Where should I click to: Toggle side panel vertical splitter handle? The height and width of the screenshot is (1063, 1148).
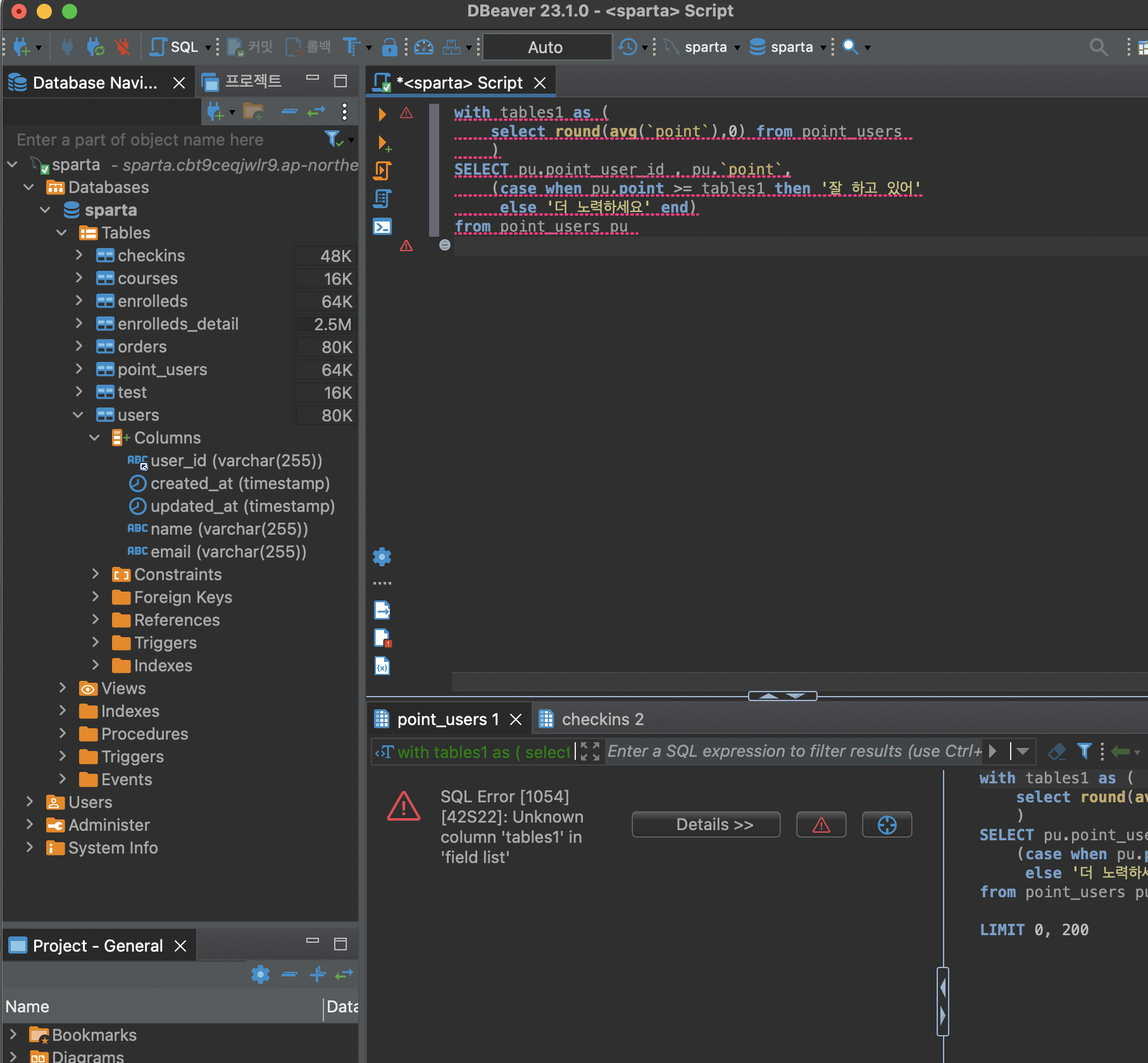942,1002
